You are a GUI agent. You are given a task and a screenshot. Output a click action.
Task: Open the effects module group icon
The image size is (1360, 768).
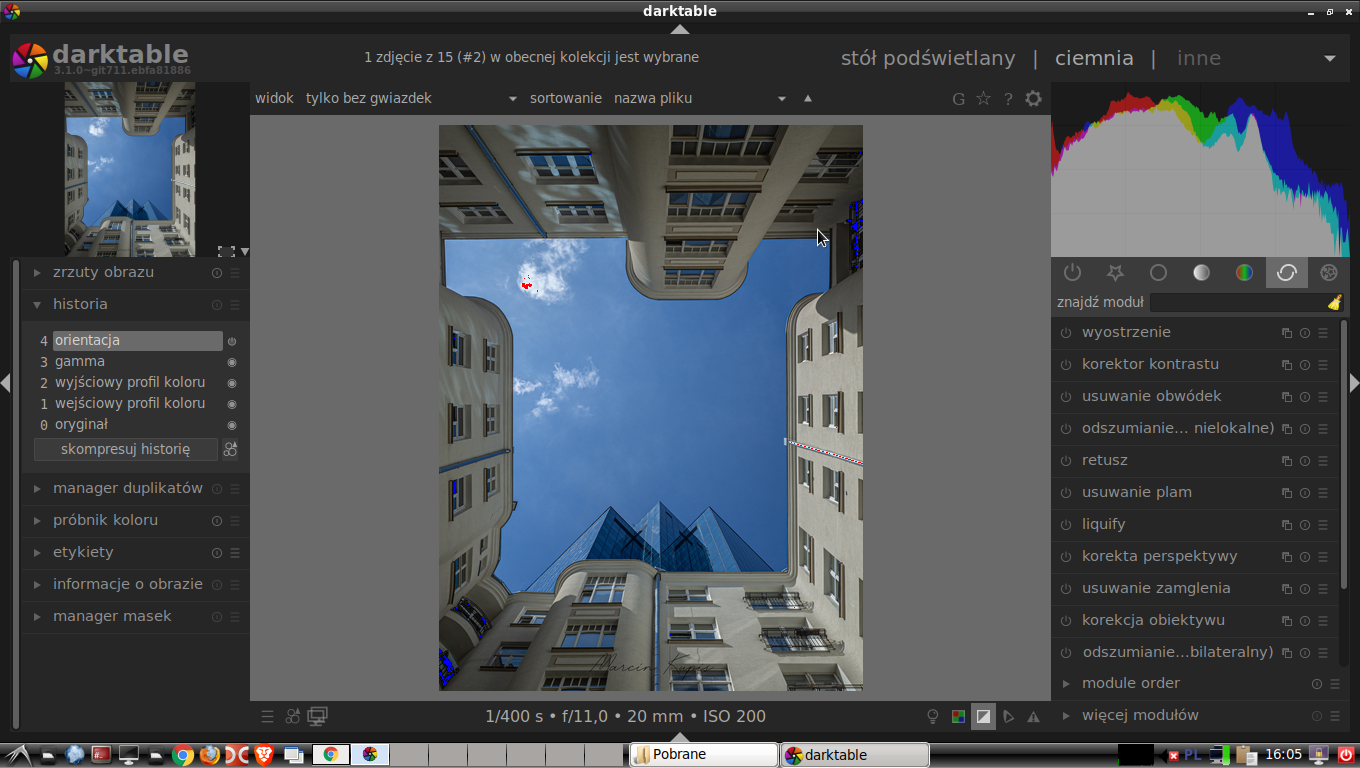(1329, 272)
